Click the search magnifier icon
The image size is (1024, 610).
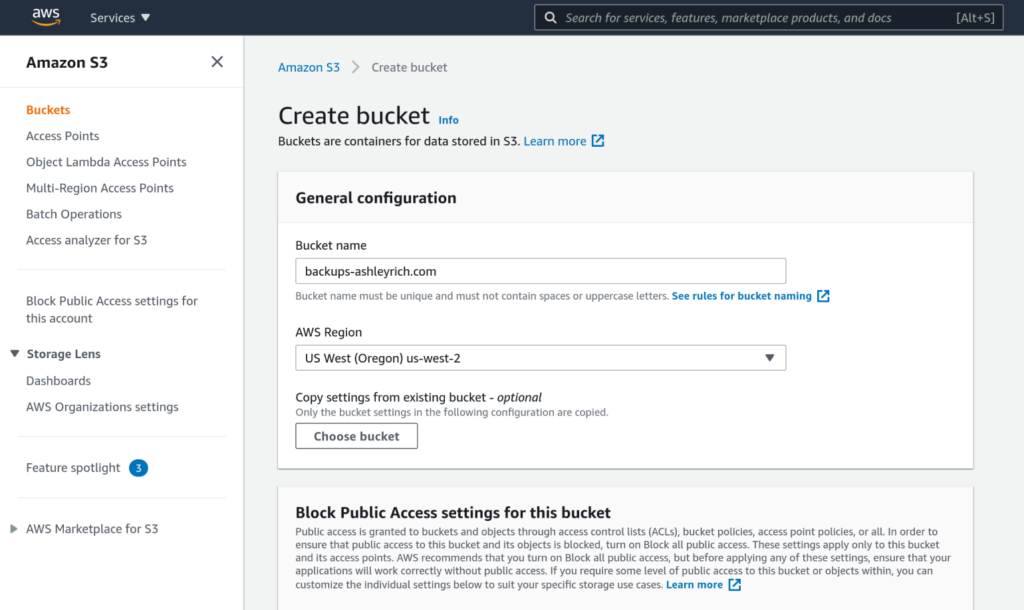pyautogui.click(x=550, y=17)
